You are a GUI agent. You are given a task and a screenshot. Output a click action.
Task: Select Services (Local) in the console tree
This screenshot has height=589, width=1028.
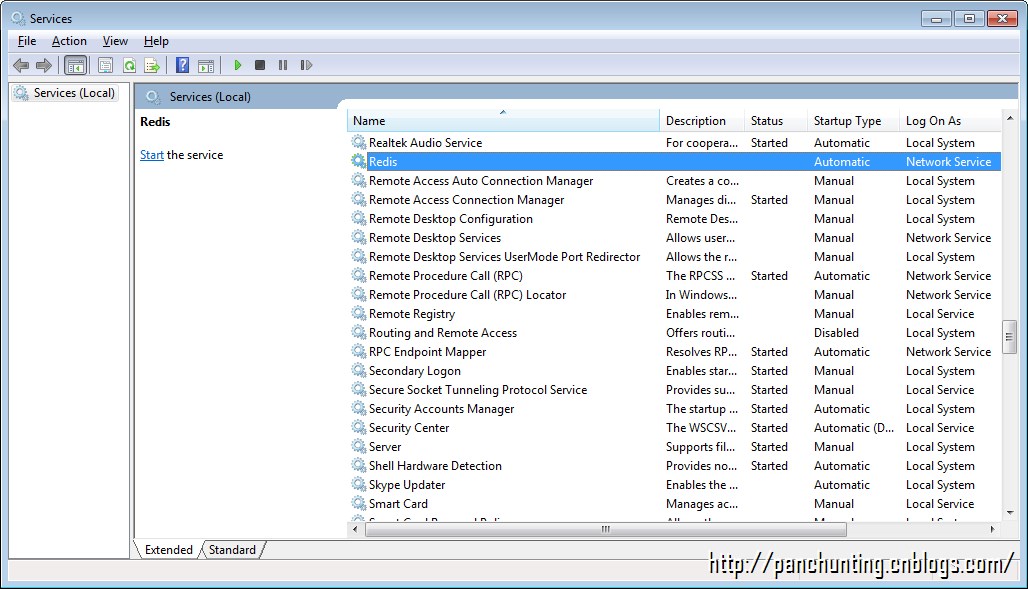[74, 93]
